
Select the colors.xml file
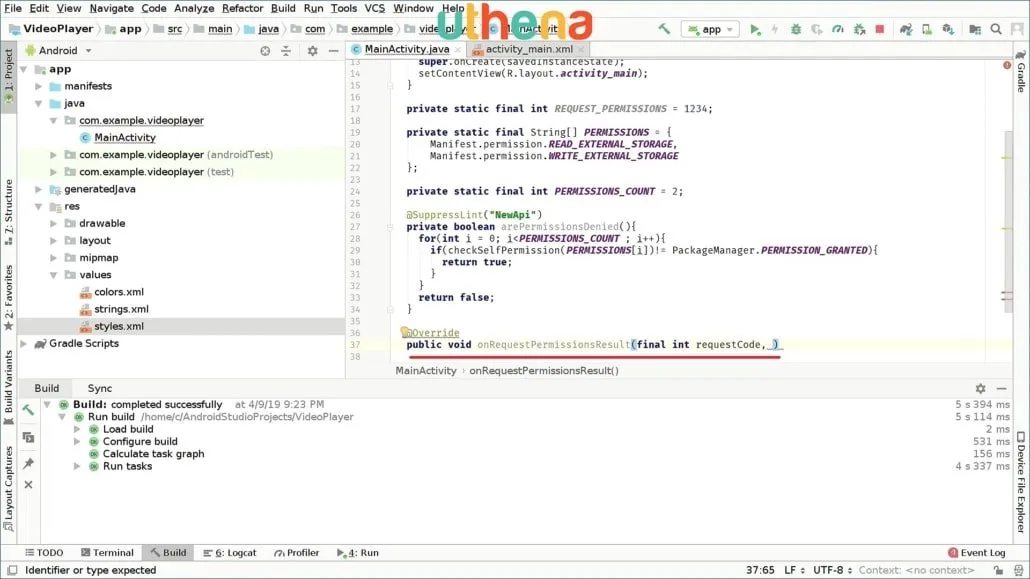point(118,292)
